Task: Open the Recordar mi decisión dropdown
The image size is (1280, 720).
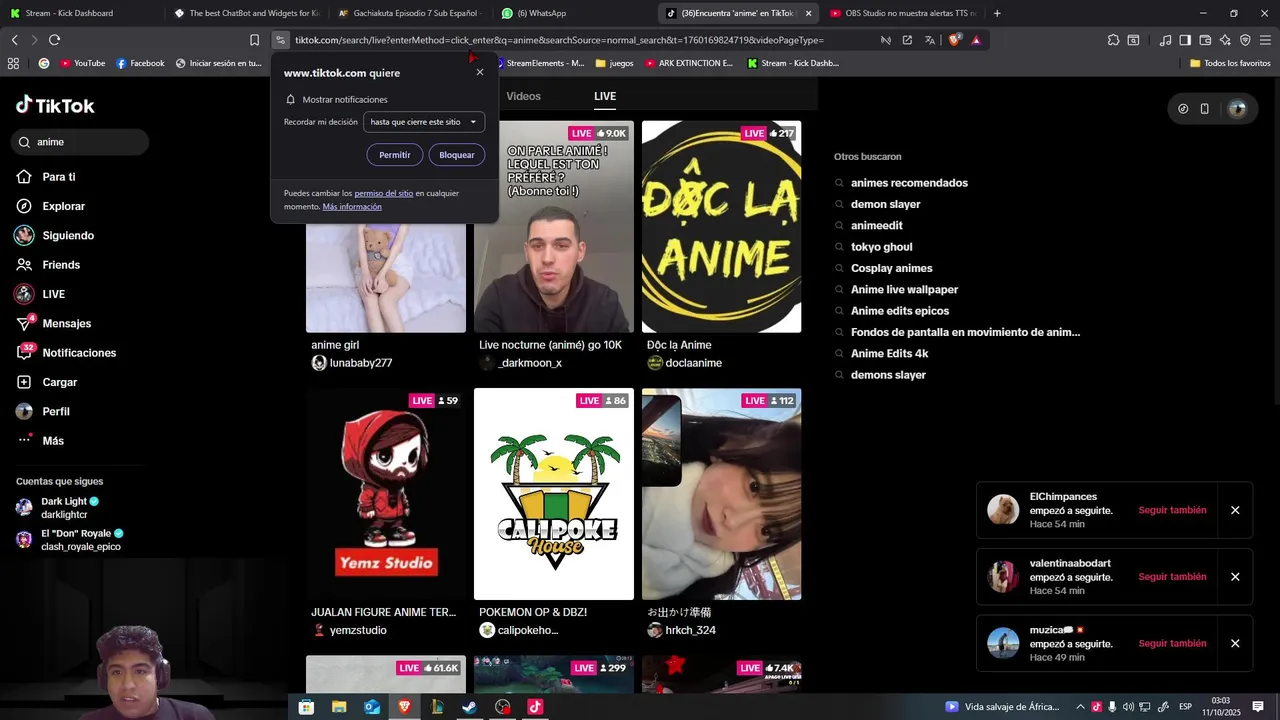Action: click(424, 122)
